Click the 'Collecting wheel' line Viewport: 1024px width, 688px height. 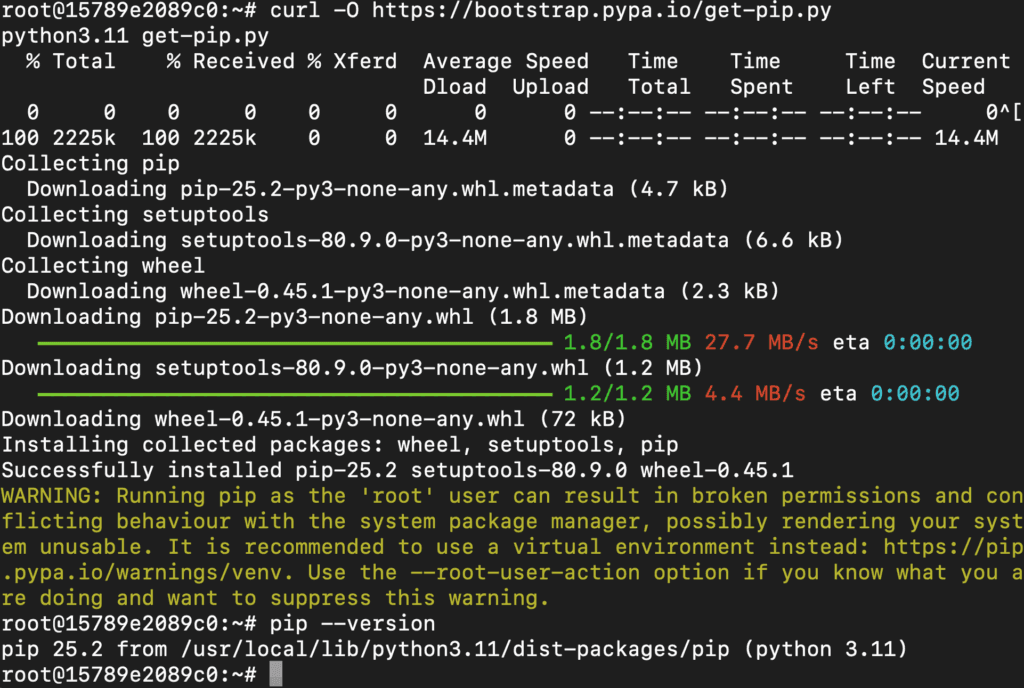tap(103, 265)
